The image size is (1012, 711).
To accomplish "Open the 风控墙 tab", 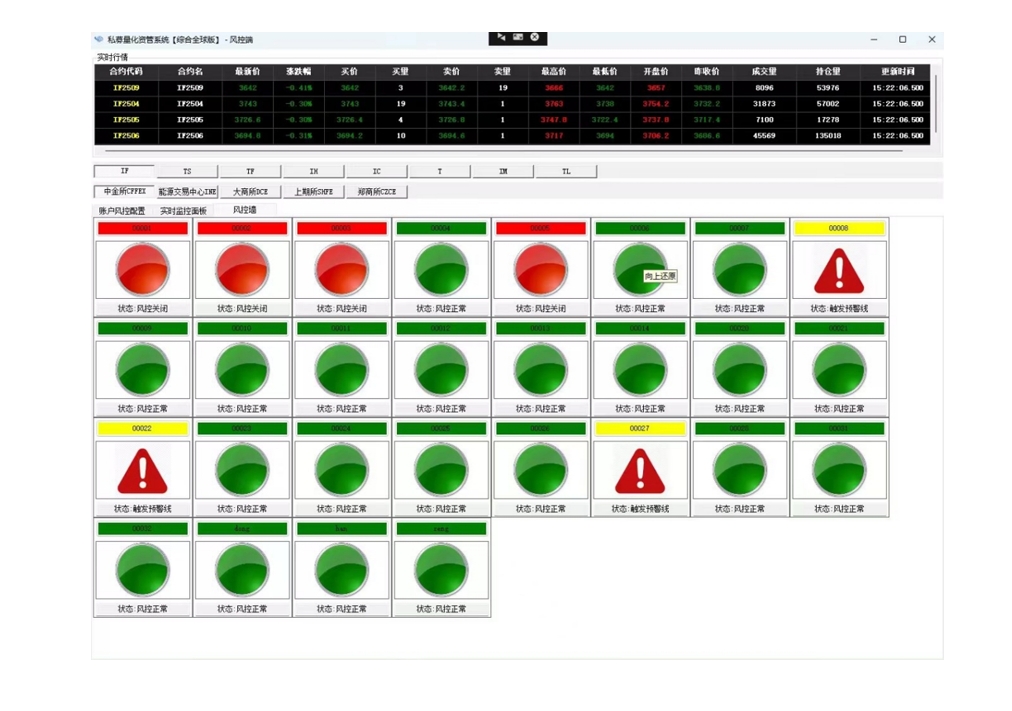I will click(x=245, y=210).
